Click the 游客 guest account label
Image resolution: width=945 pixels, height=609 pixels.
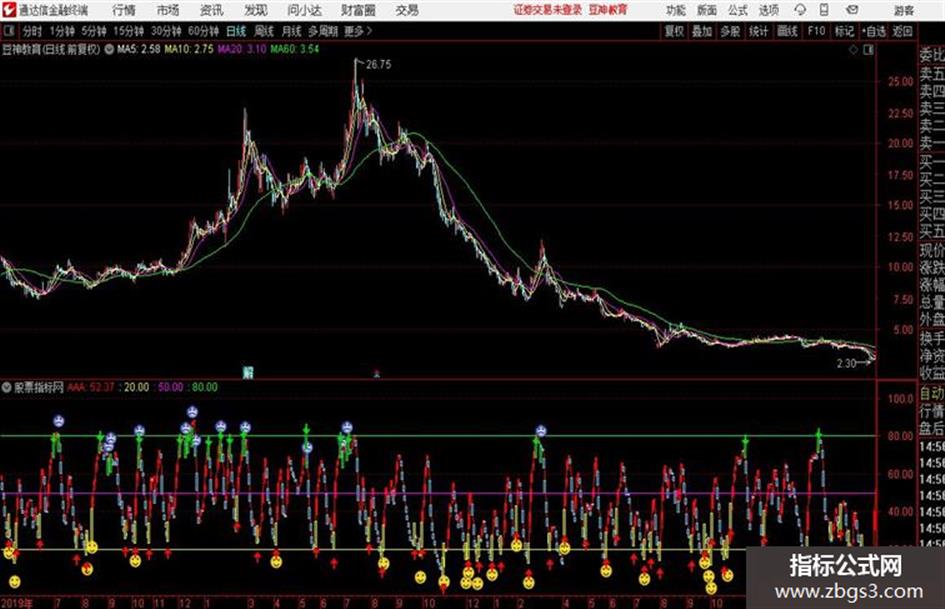904,10
